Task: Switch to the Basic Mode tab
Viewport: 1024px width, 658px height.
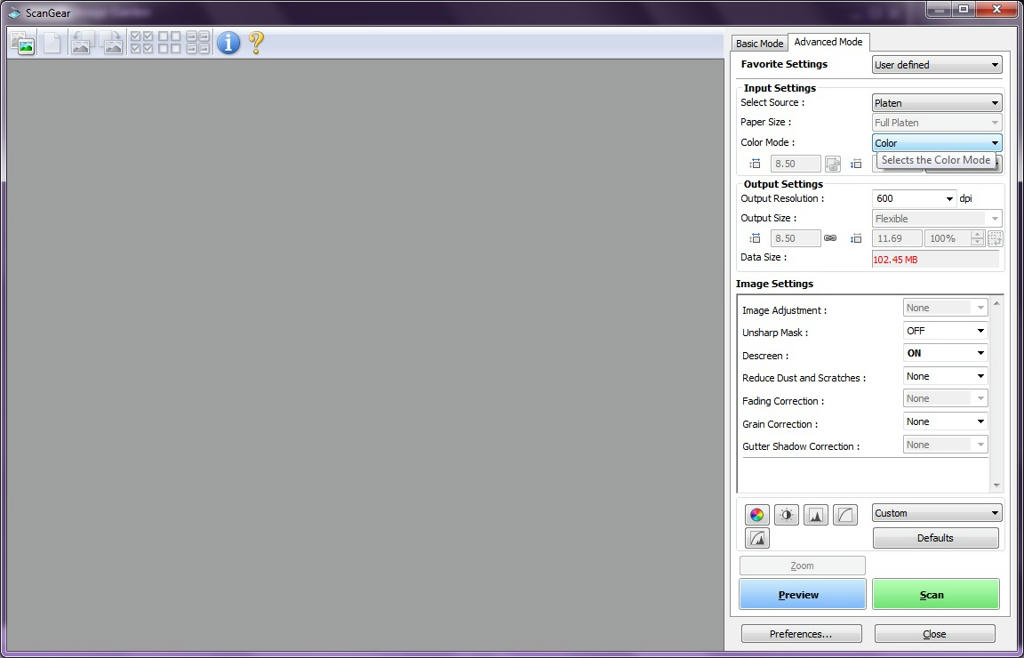Action: (759, 44)
